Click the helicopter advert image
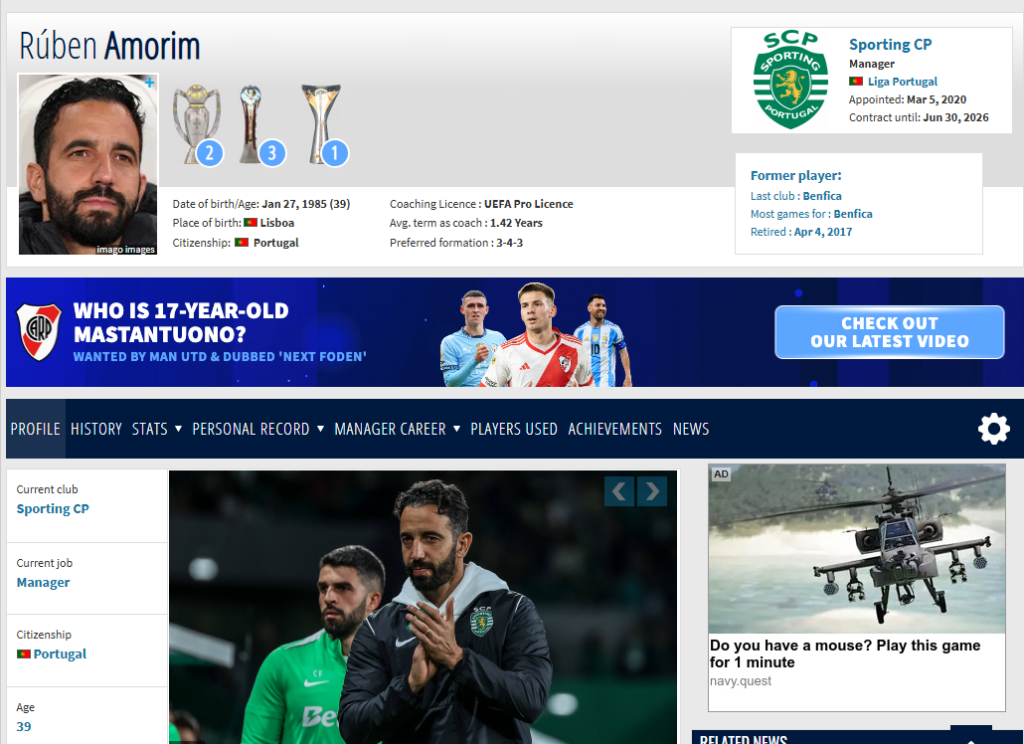The width and height of the screenshot is (1024, 744). click(857, 549)
